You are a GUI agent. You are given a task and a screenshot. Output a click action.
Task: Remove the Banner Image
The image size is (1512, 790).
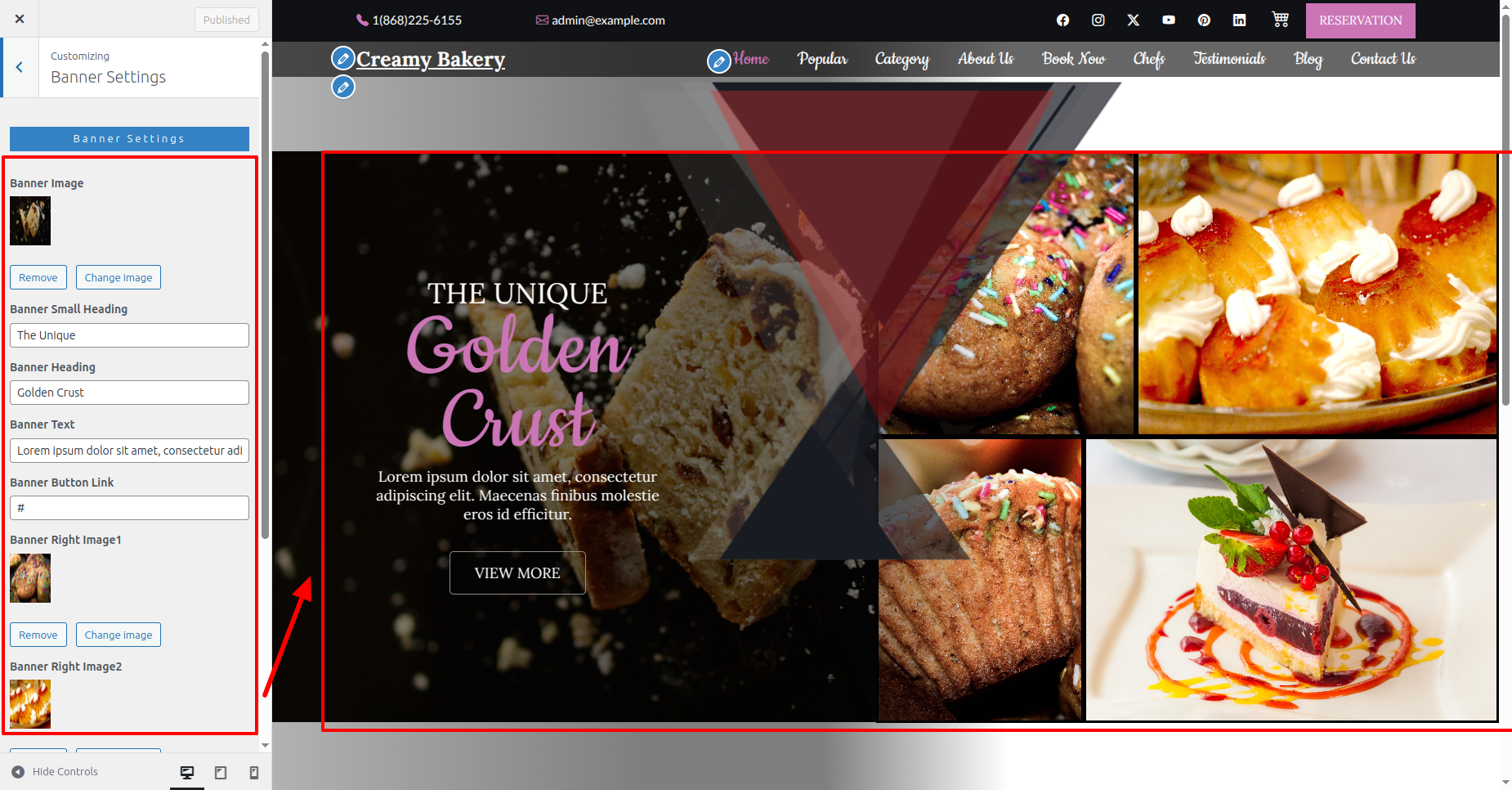(38, 277)
